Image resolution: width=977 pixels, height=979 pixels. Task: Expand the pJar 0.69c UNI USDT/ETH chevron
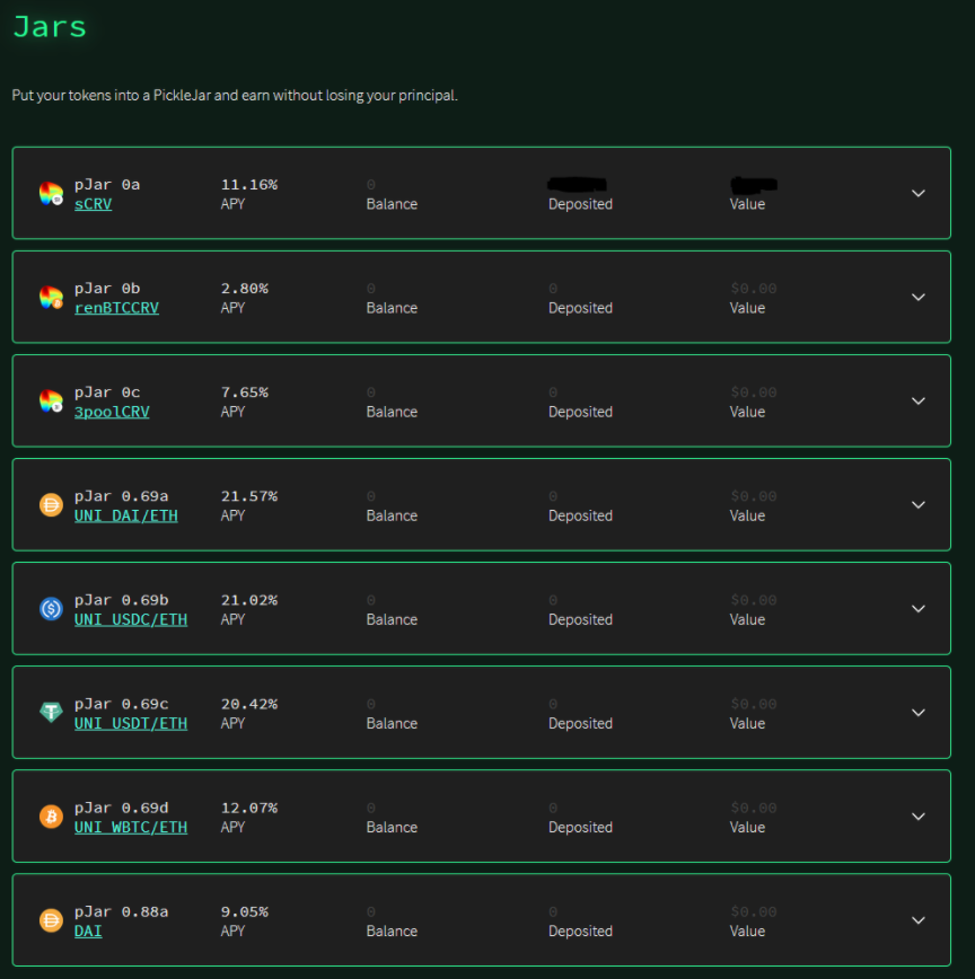click(x=918, y=712)
